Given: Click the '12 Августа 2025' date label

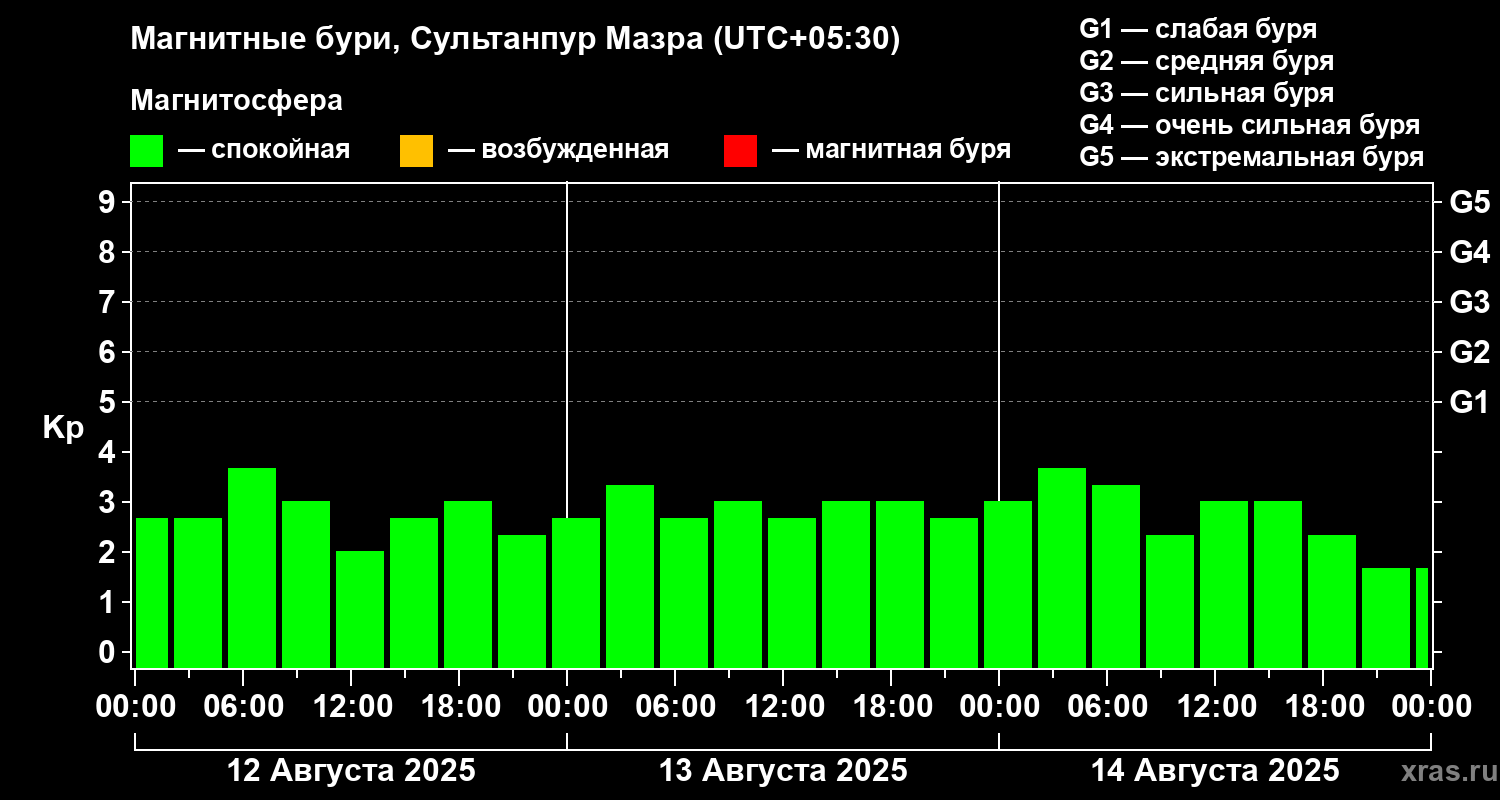Looking at the screenshot, I should pos(351,771).
